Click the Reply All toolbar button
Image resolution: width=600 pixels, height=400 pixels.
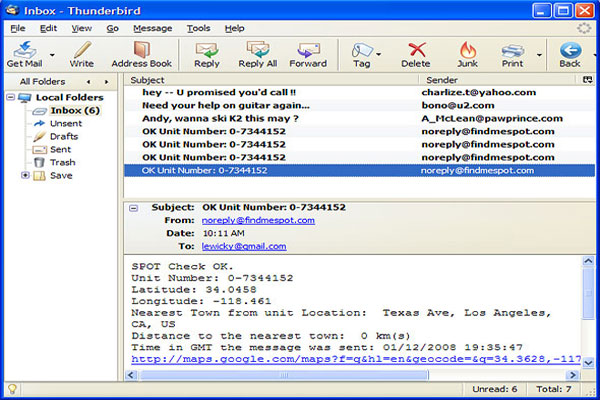tap(258, 54)
